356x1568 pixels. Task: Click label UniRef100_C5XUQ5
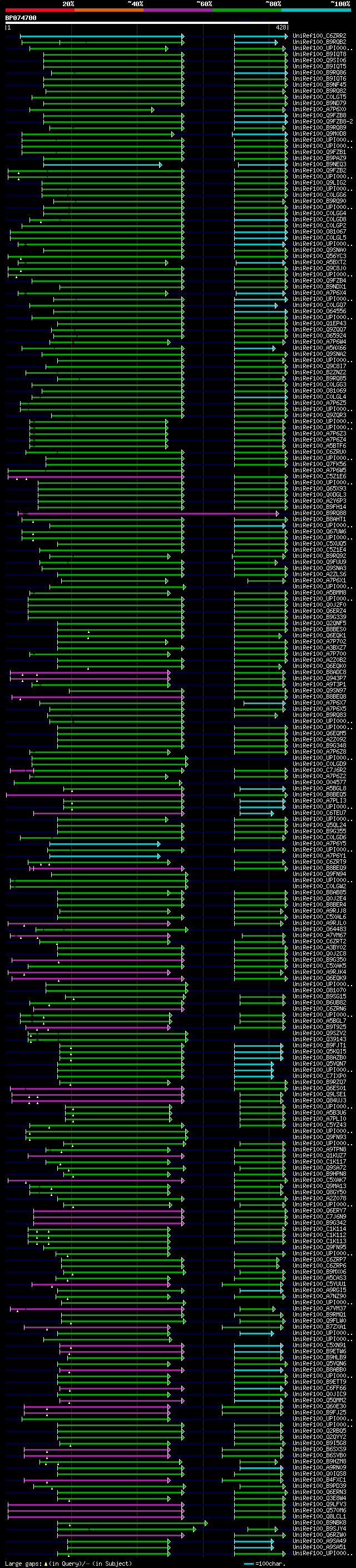[x=319, y=543]
